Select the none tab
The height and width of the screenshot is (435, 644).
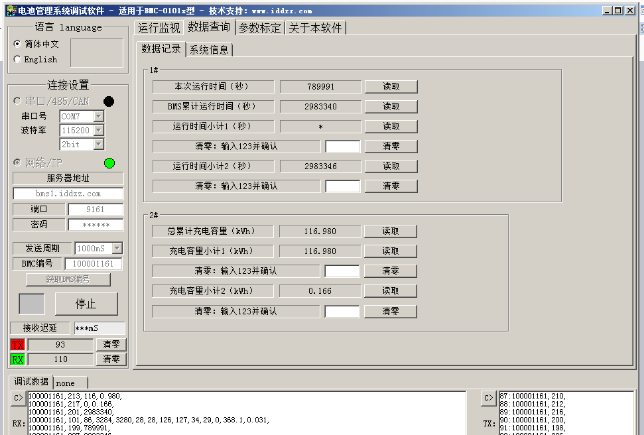coord(70,383)
